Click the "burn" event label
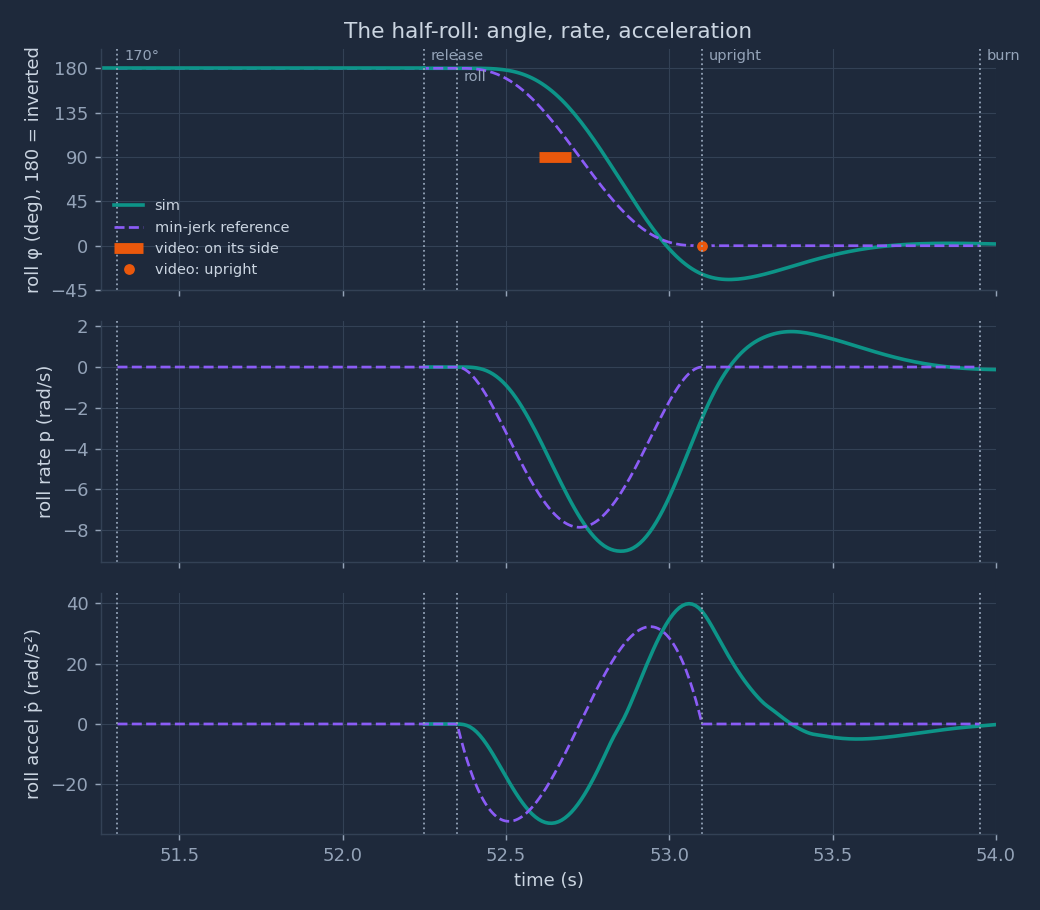Viewport: 1040px width, 910px height. pos(1003,56)
